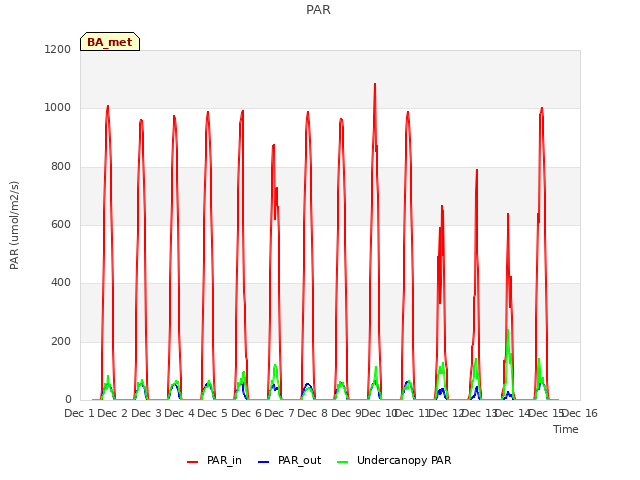
Task: Click the blue PAR_out legend swatch
Action: pos(263,462)
